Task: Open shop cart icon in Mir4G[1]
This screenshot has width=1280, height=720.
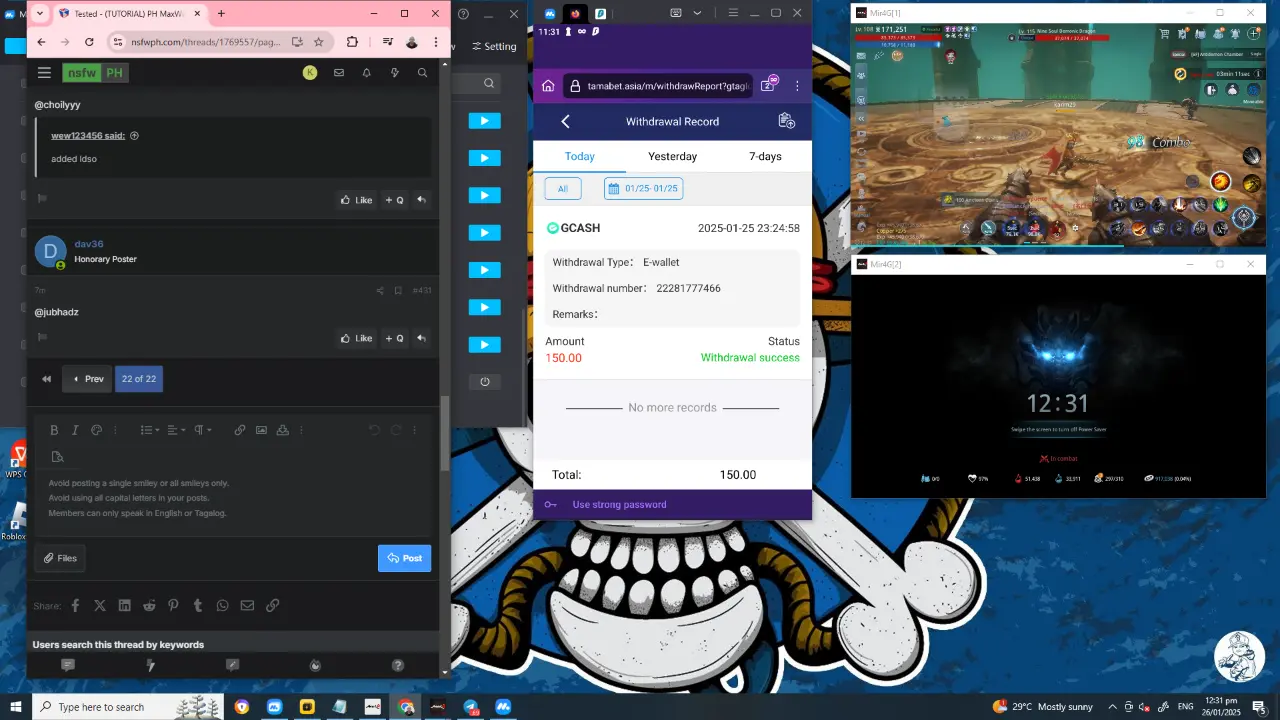Action: tap(1164, 34)
